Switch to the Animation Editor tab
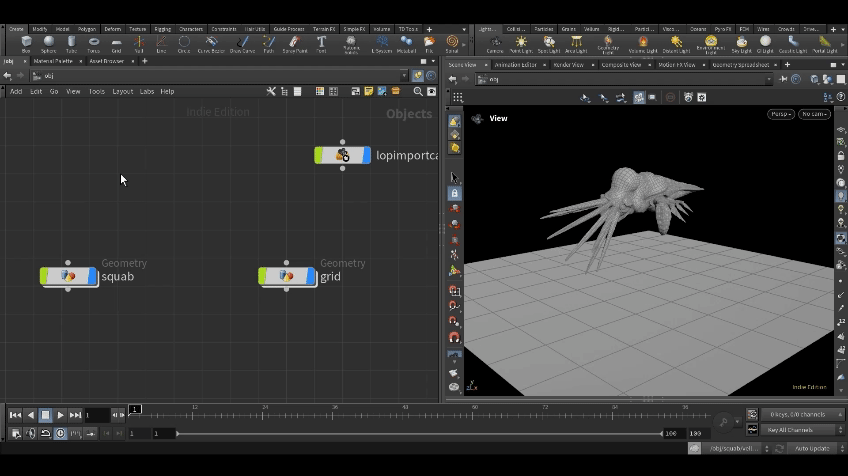This screenshot has width=848, height=476. coord(515,65)
